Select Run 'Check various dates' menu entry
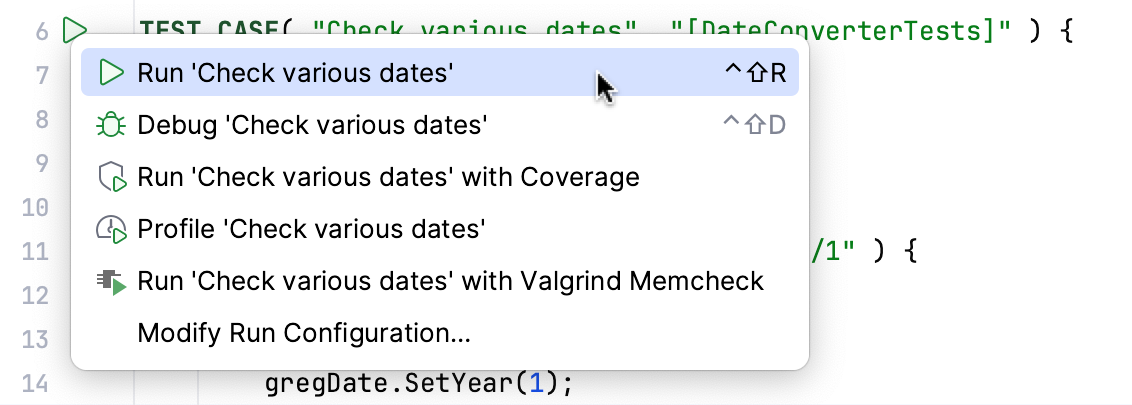The image size is (1132, 405). tap(296, 72)
